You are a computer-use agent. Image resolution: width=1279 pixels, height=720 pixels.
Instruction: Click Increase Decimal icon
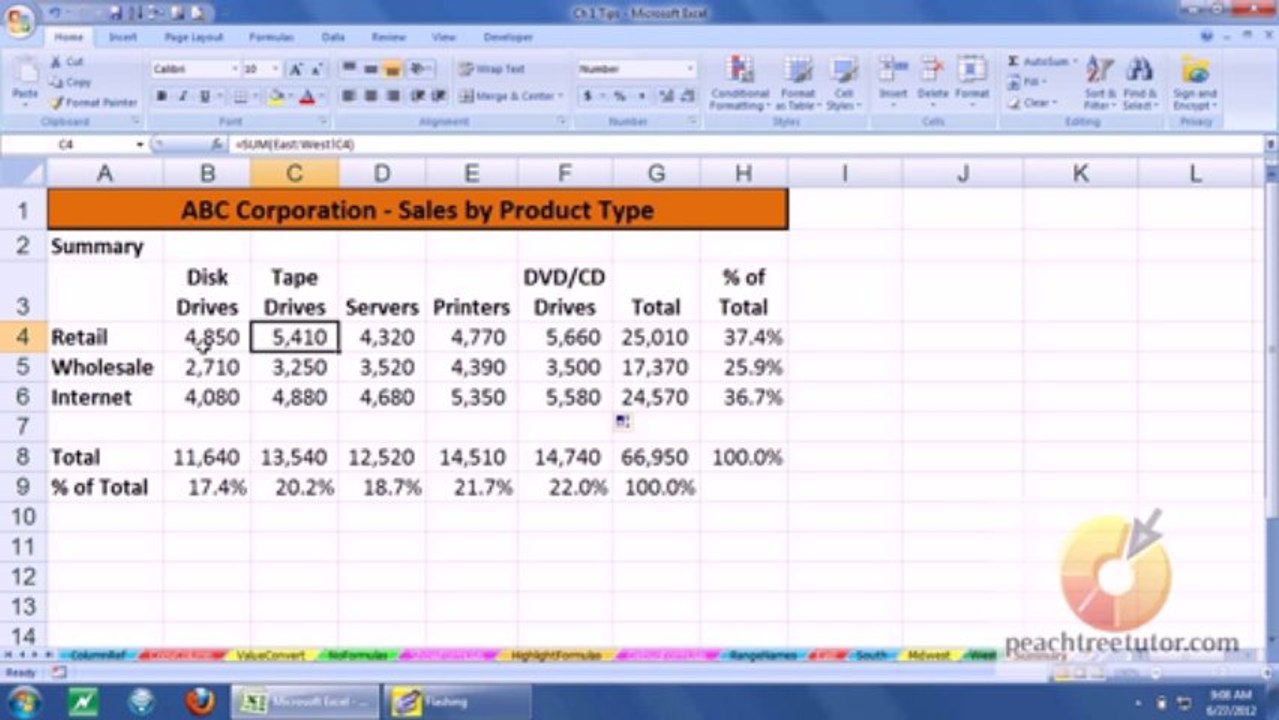pyautogui.click(x=665, y=96)
